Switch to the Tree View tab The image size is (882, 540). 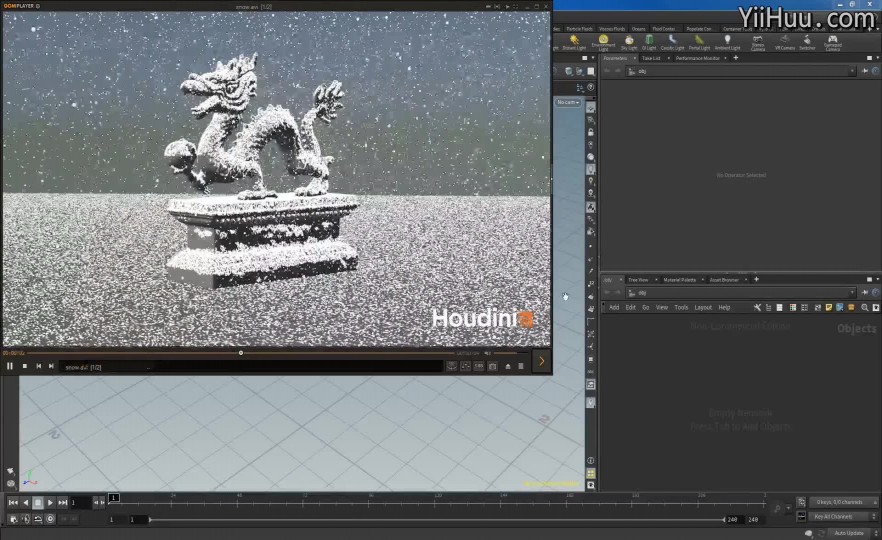tap(638, 280)
